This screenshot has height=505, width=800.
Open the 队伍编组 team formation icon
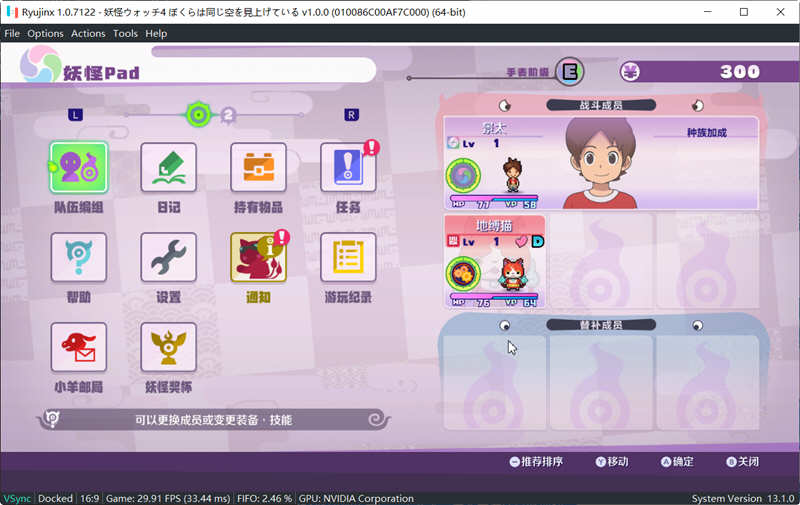tap(79, 167)
